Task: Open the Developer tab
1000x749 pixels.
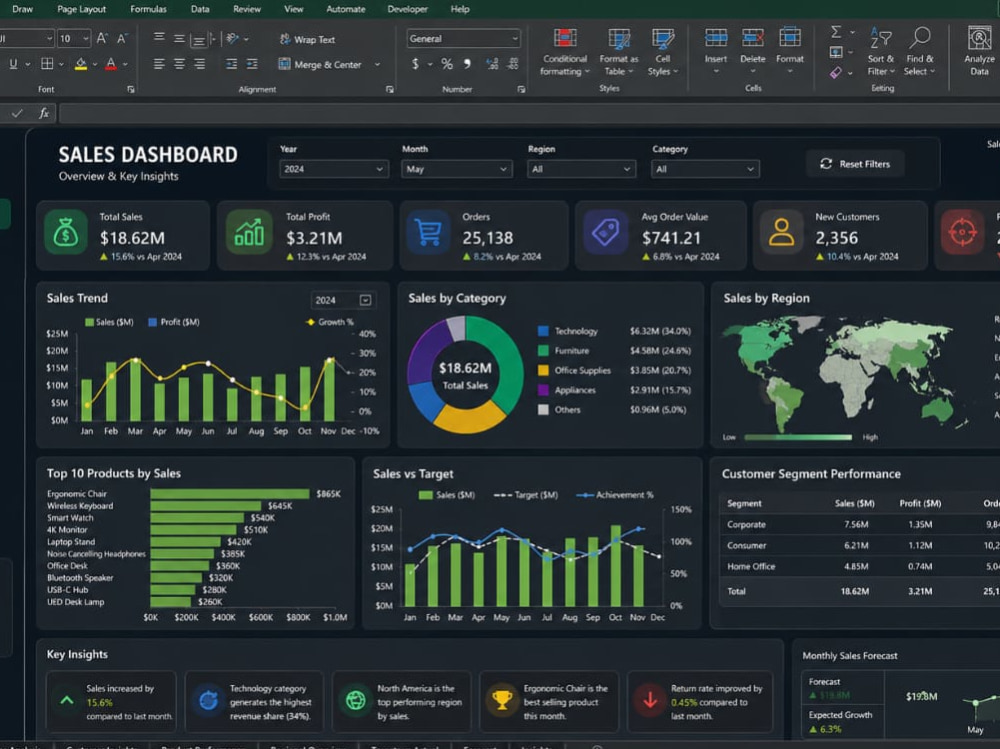Action: coord(408,9)
